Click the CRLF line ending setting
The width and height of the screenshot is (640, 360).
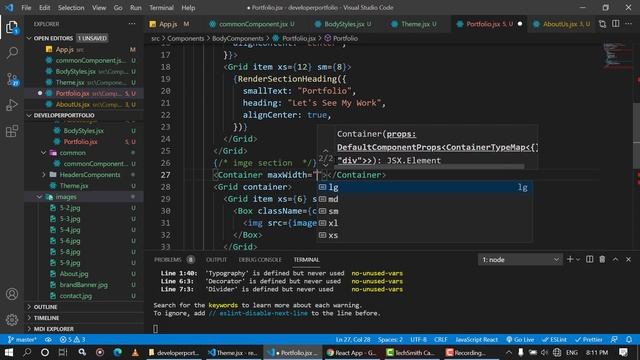440,340
